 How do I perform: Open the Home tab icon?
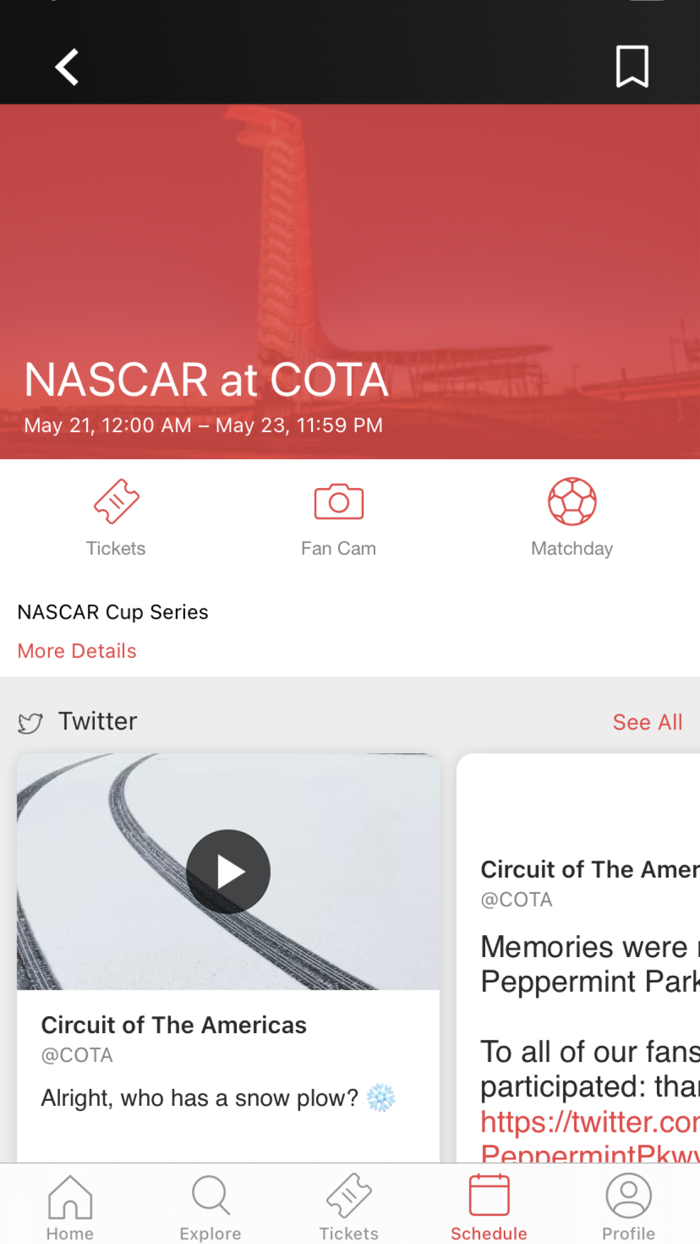point(69,1195)
